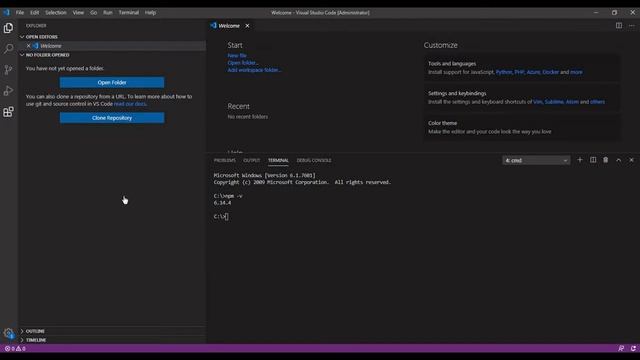
Task: Restore down the VS Code window
Action: pyautogui.click(x=614, y=13)
